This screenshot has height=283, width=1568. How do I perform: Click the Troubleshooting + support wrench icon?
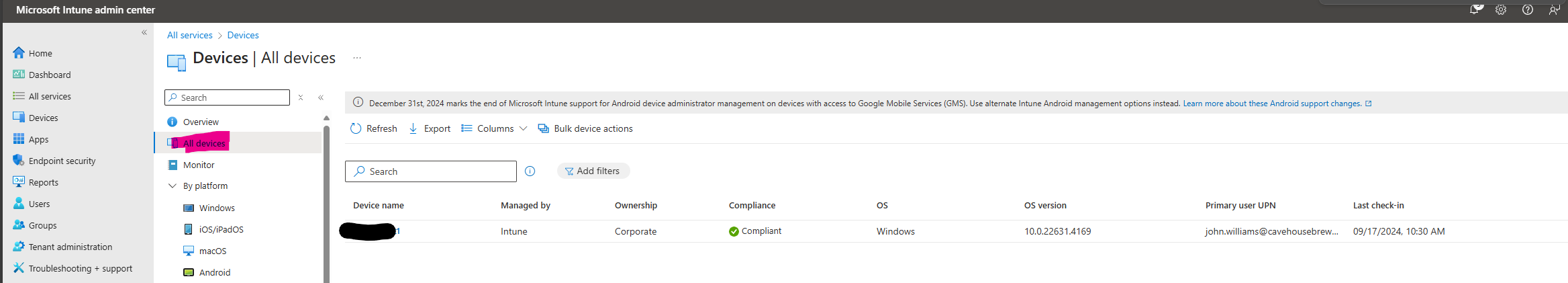click(19, 268)
